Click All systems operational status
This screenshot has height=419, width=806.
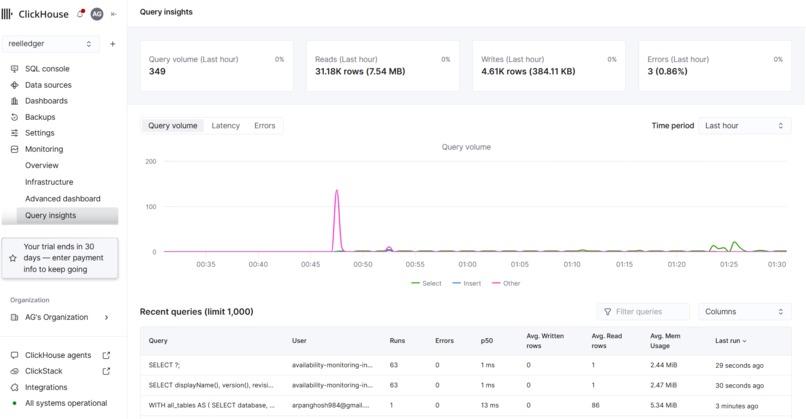click(66, 403)
